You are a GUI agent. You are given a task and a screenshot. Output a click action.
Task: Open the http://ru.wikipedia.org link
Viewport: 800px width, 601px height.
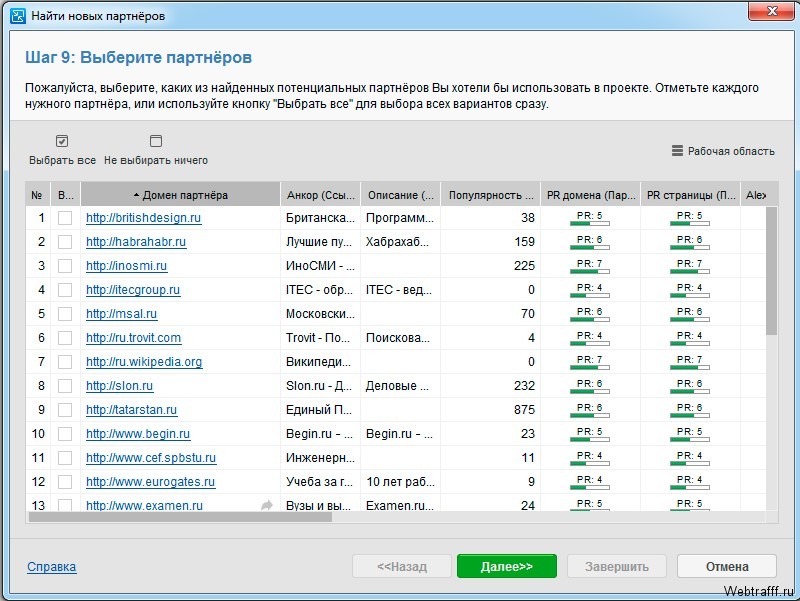(144, 362)
